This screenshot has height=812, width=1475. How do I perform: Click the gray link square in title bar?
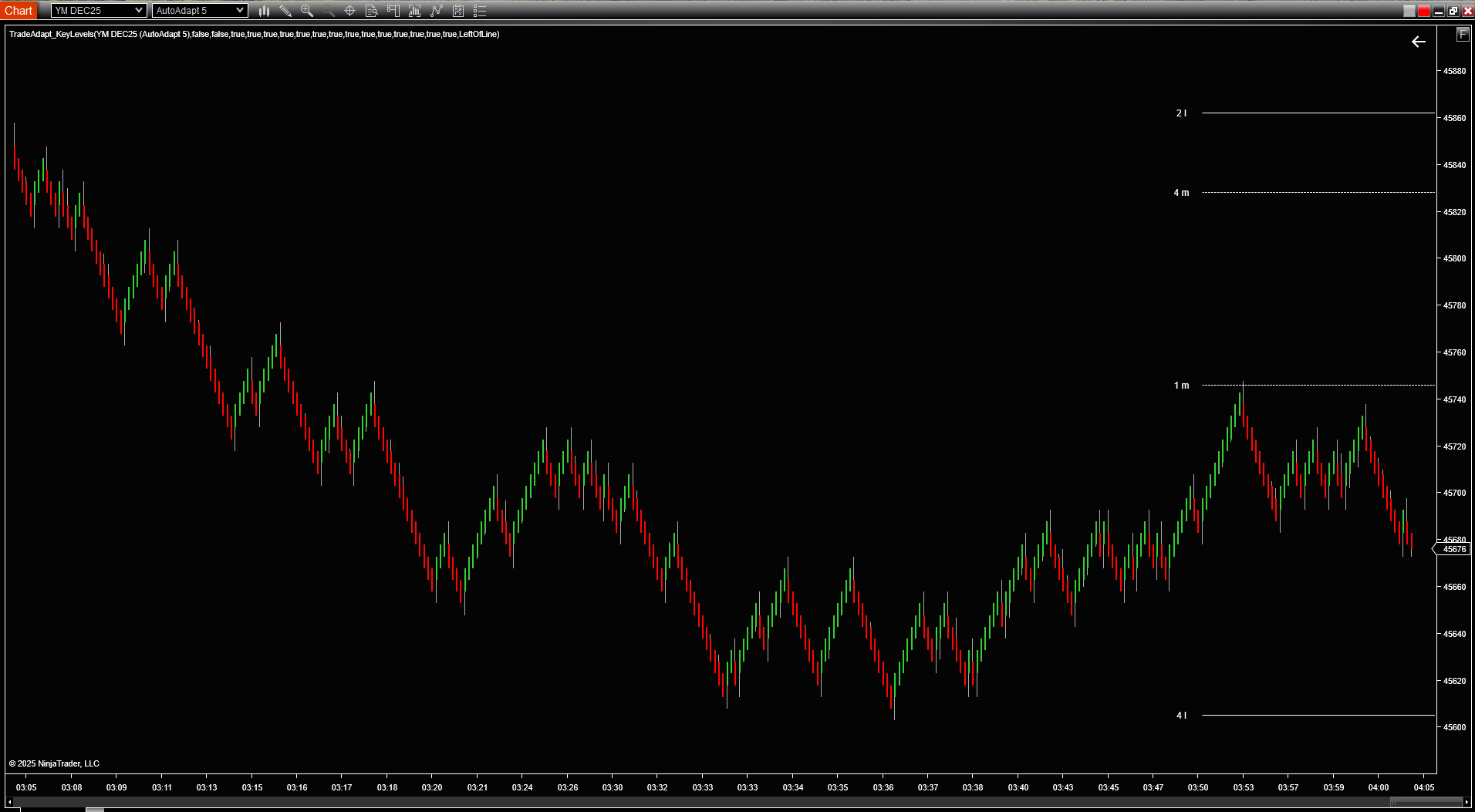click(x=1409, y=11)
